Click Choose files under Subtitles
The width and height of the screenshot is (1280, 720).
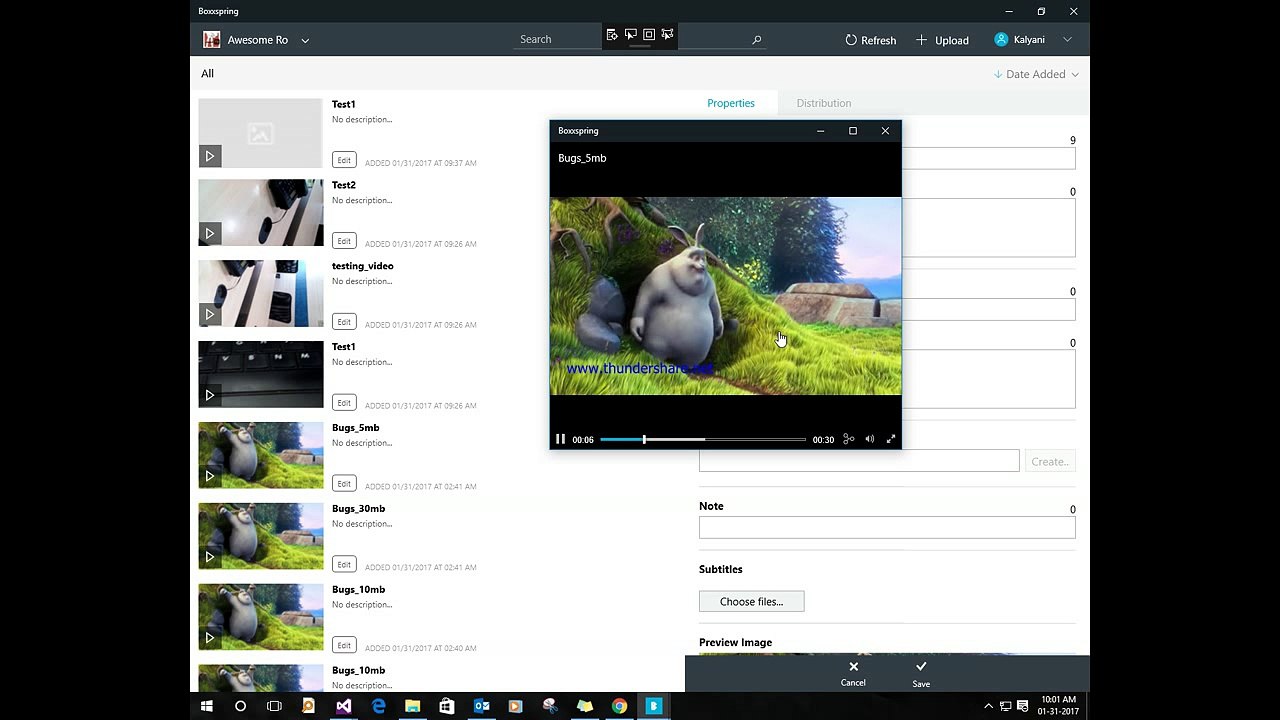751,601
